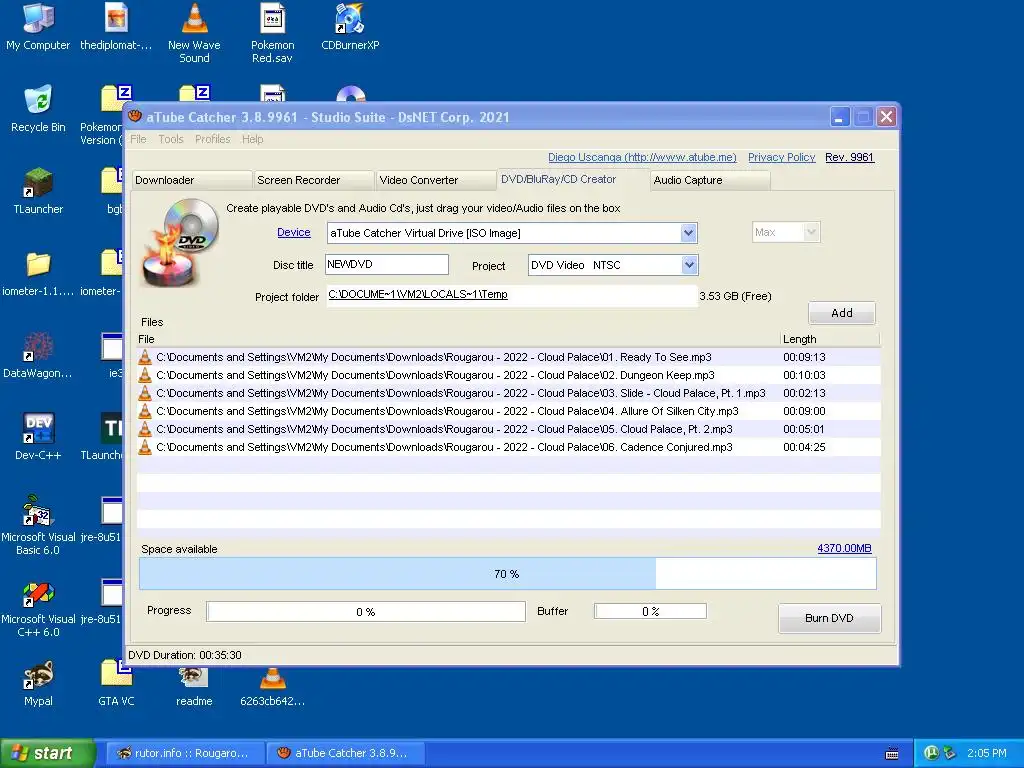Open the thediplomat desktop file icon

tap(116, 26)
